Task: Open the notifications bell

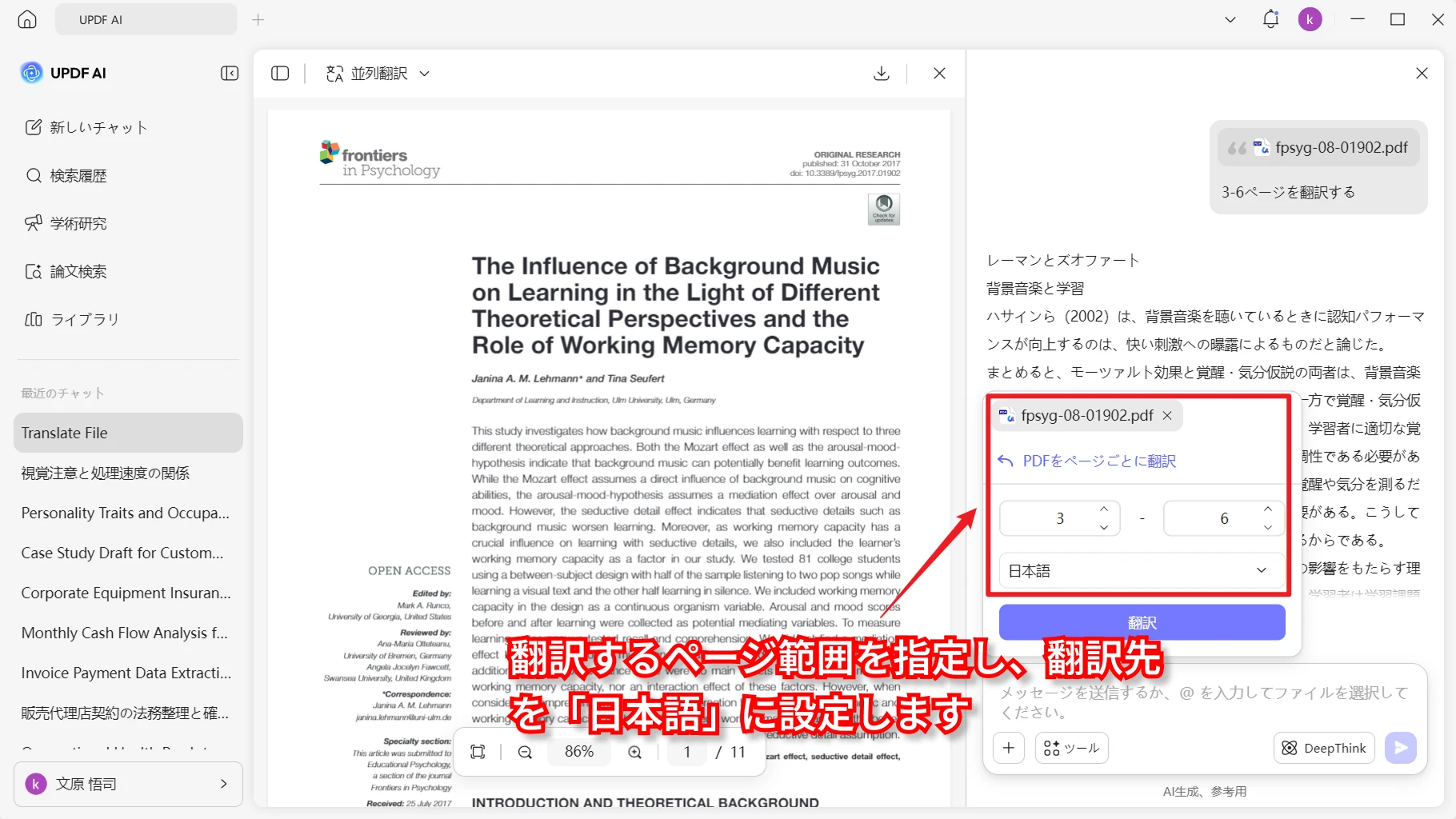Action: [x=1270, y=19]
